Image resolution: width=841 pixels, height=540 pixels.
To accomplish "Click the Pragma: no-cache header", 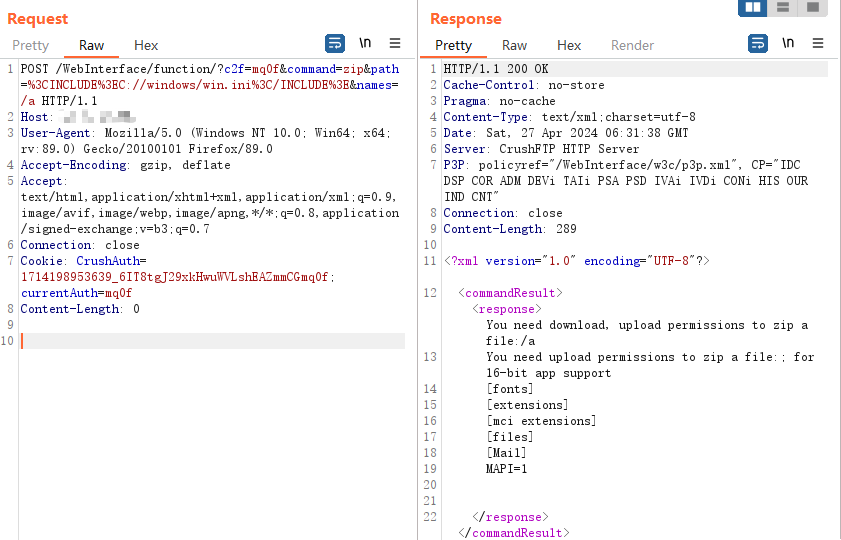I will coord(499,101).
